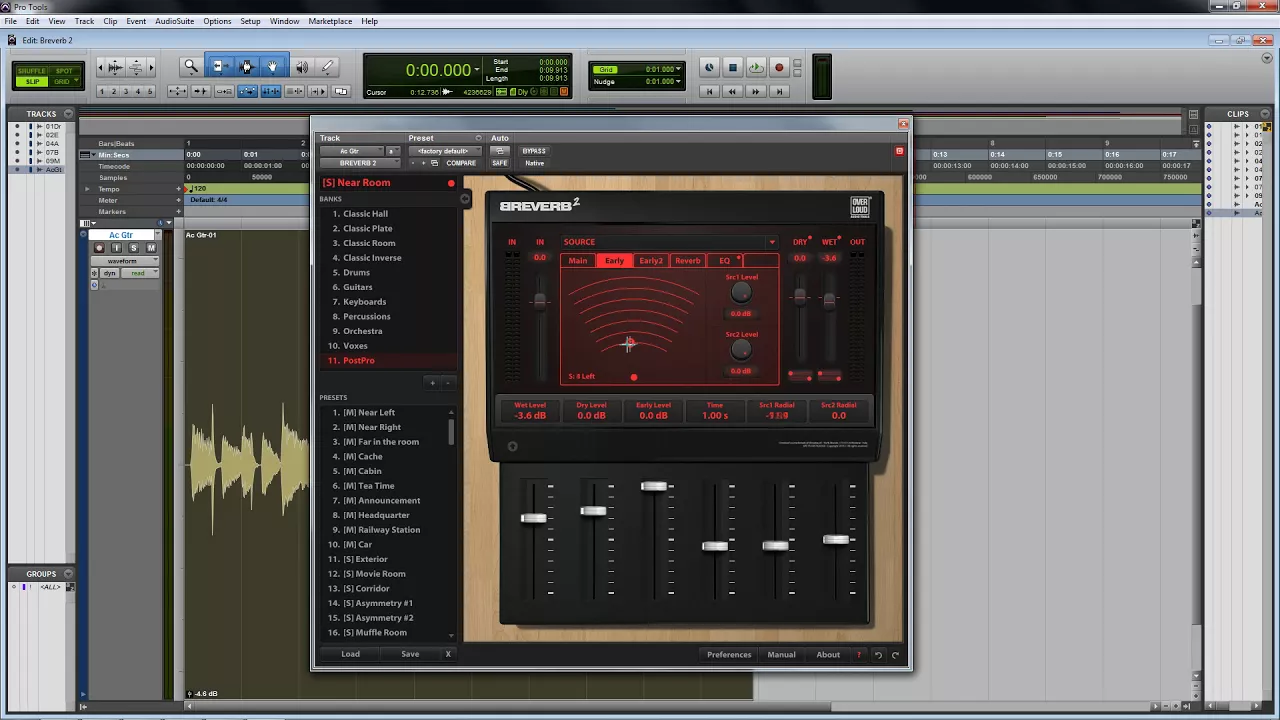Switch to the Early2 tab
Screen dimensions: 1280x720
(x=651, y=261)
